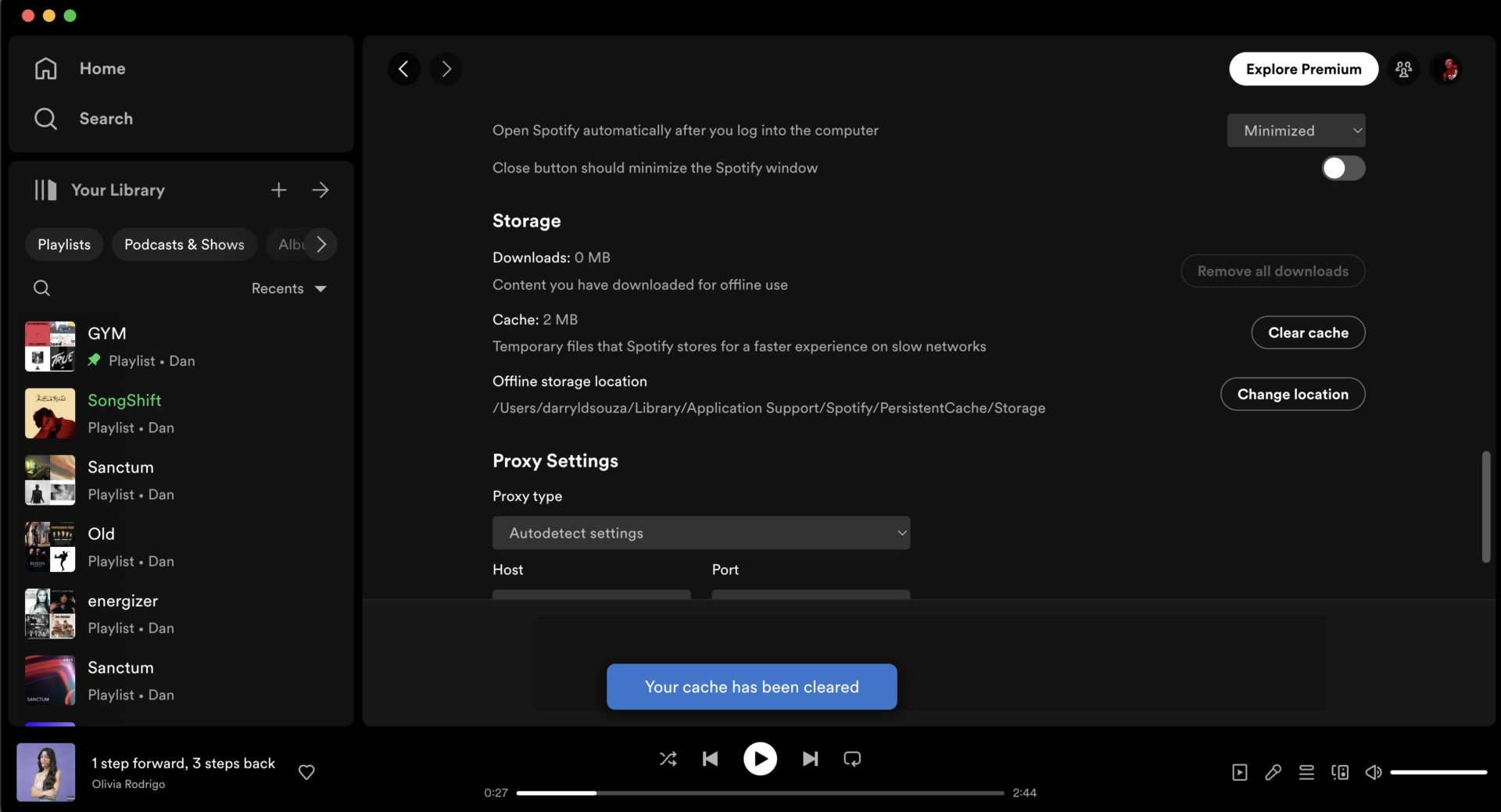Expand Your Library with the arrow icon
Screen dimensions: 1501x812
pos(321,190)
